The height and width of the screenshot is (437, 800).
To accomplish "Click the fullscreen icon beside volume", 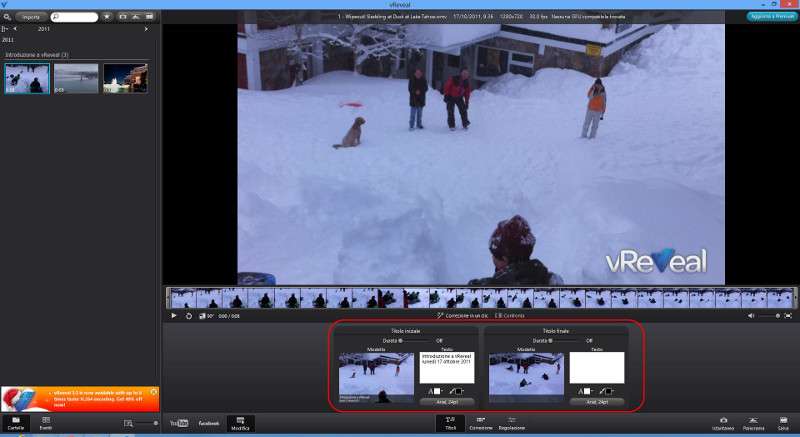I will click(788, 315).
